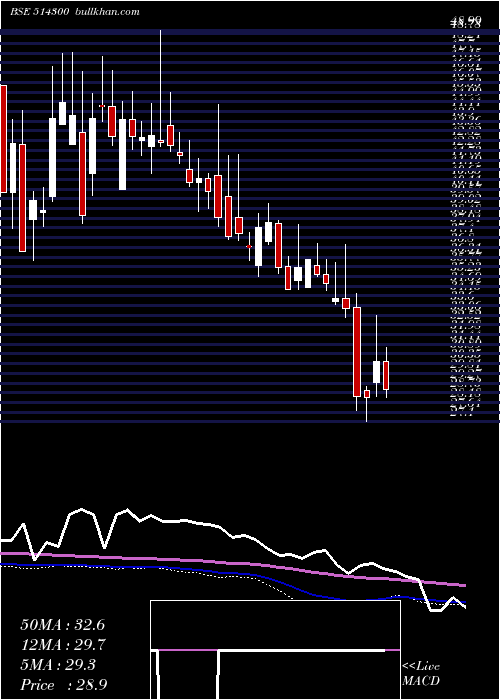This screenshot has height=700, width=500.
Task: Click the BSE 514300 ticker label
Action: pyautogui.click(x=39, y=12)
